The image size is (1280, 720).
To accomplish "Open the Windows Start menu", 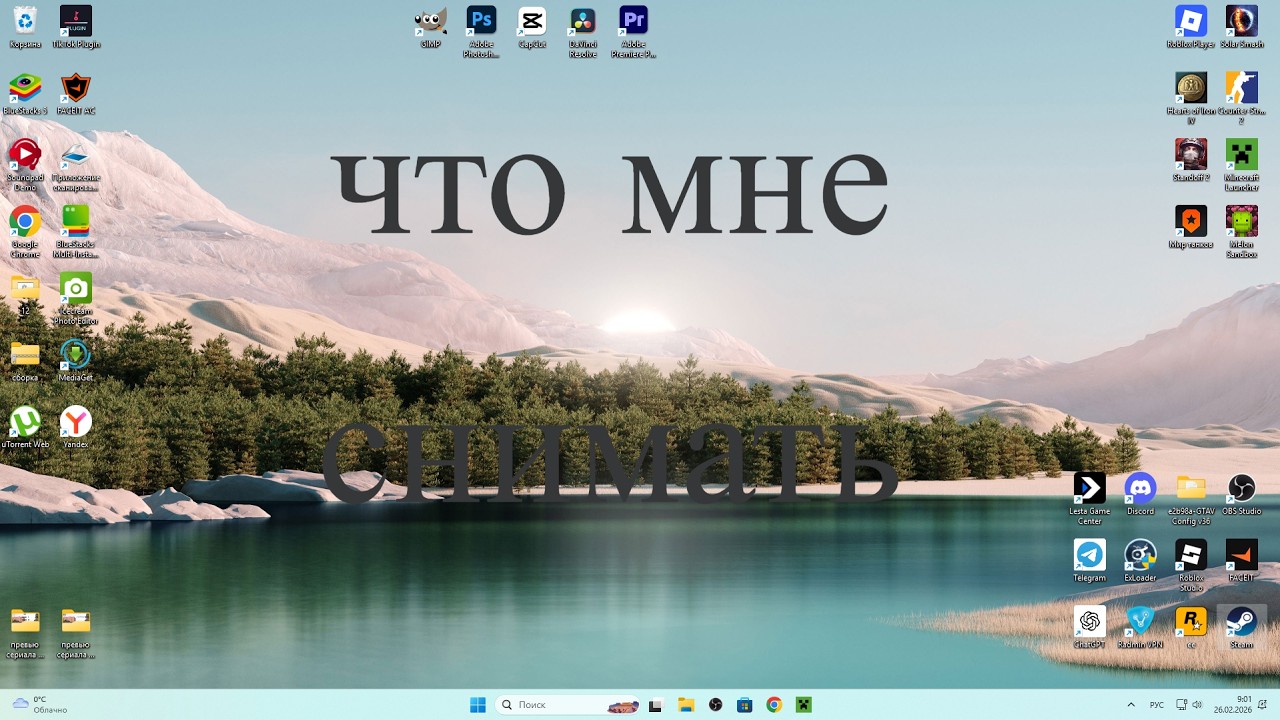I will tap(478, 705).
